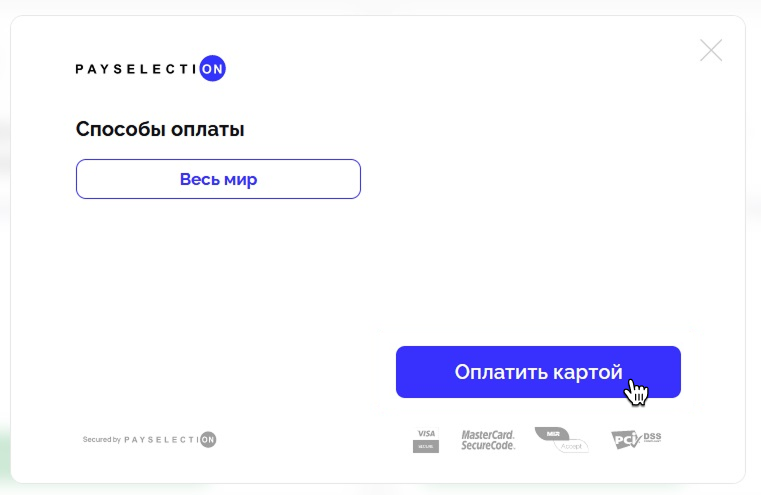Click the Способы оплаты heading
761x495 pixels.
(160, 129)
